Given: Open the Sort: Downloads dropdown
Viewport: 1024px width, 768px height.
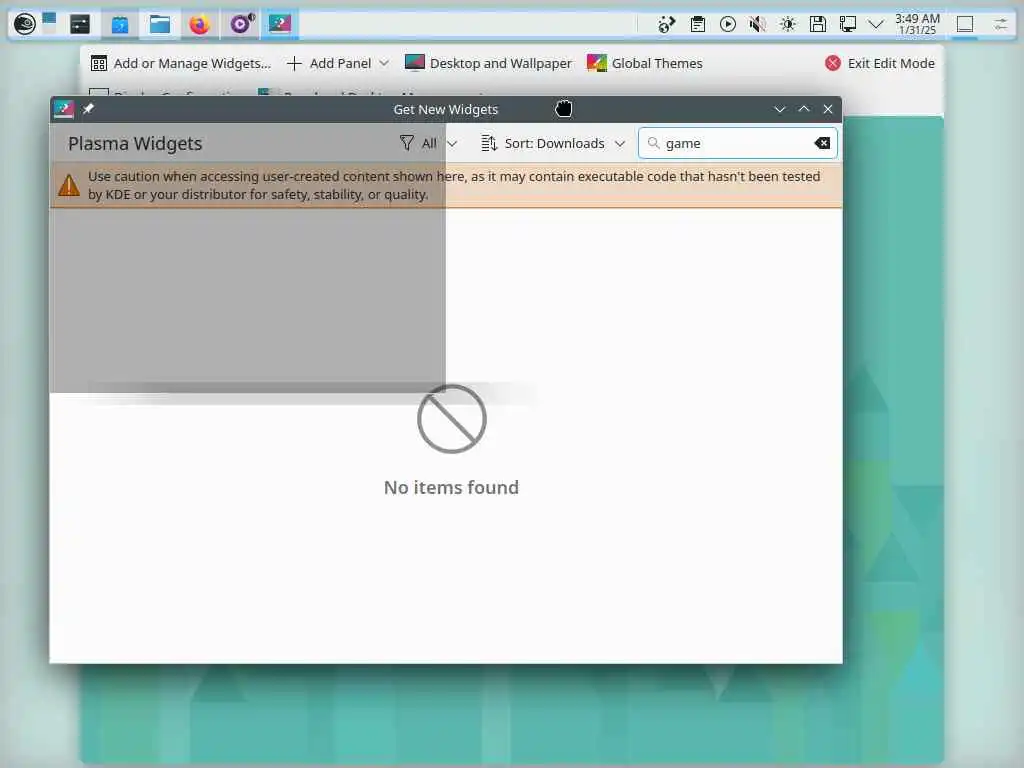Looking at the screenshot, I should coord(553,143).
